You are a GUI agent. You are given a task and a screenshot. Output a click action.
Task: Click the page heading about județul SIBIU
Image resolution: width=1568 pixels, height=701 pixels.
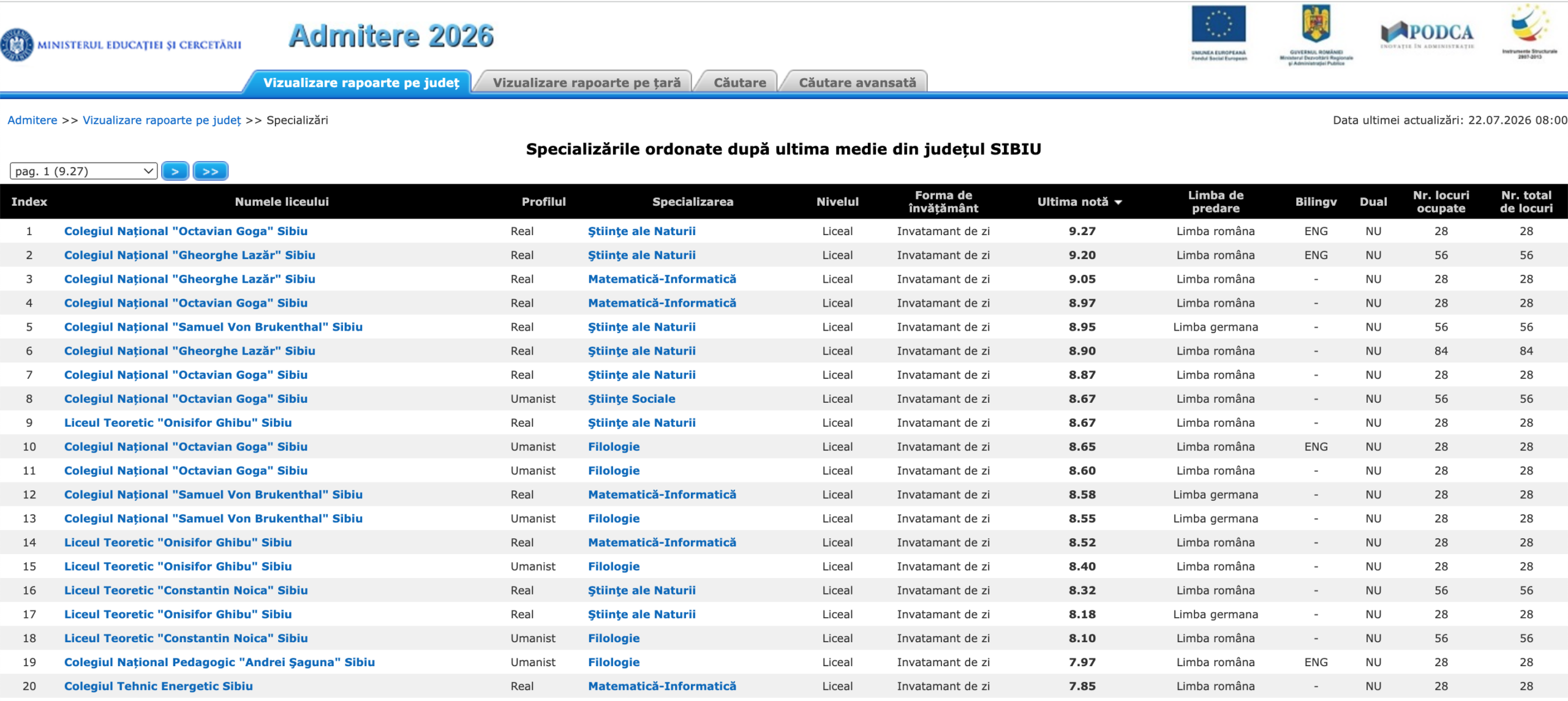pyautogui.click(x=783, y=149)
